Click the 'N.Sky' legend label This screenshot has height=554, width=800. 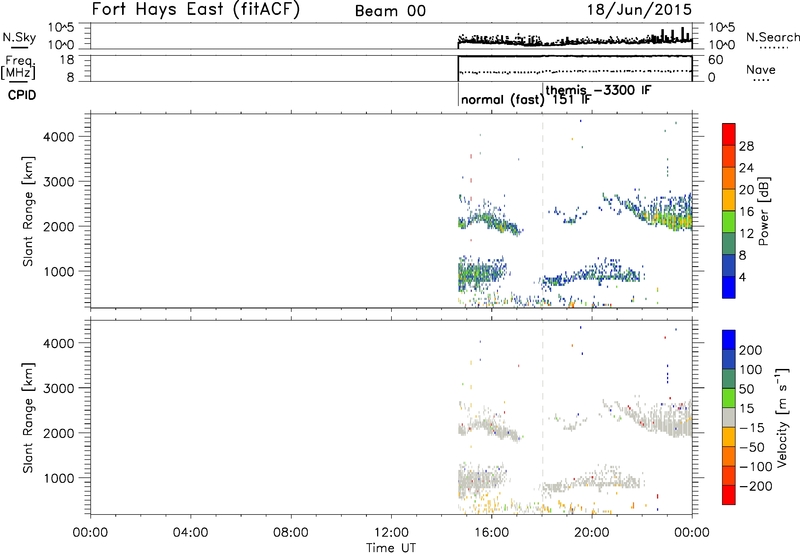pos(19,37)
